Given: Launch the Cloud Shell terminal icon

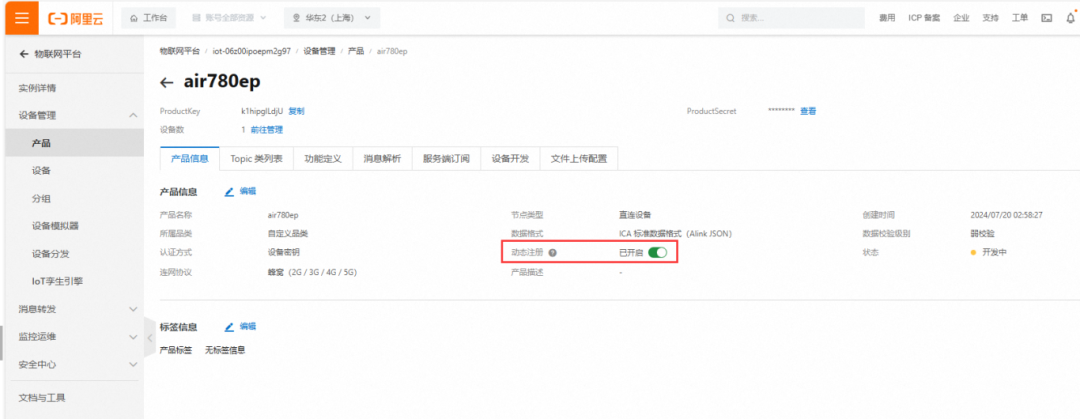Looking at the screenshot, I should pos(1047,18).
